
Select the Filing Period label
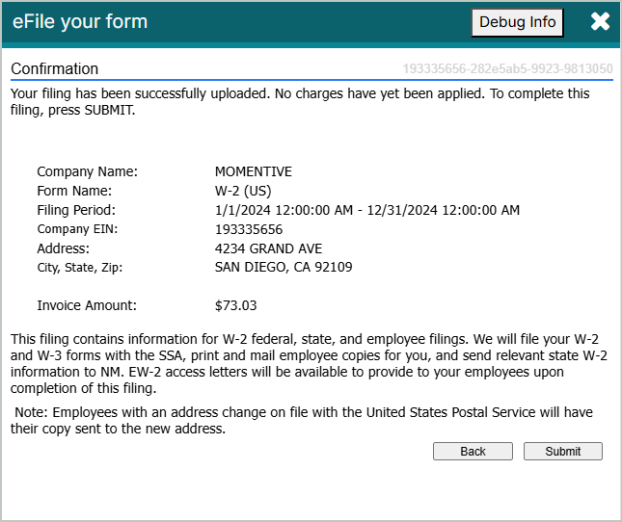click(76, 210)
